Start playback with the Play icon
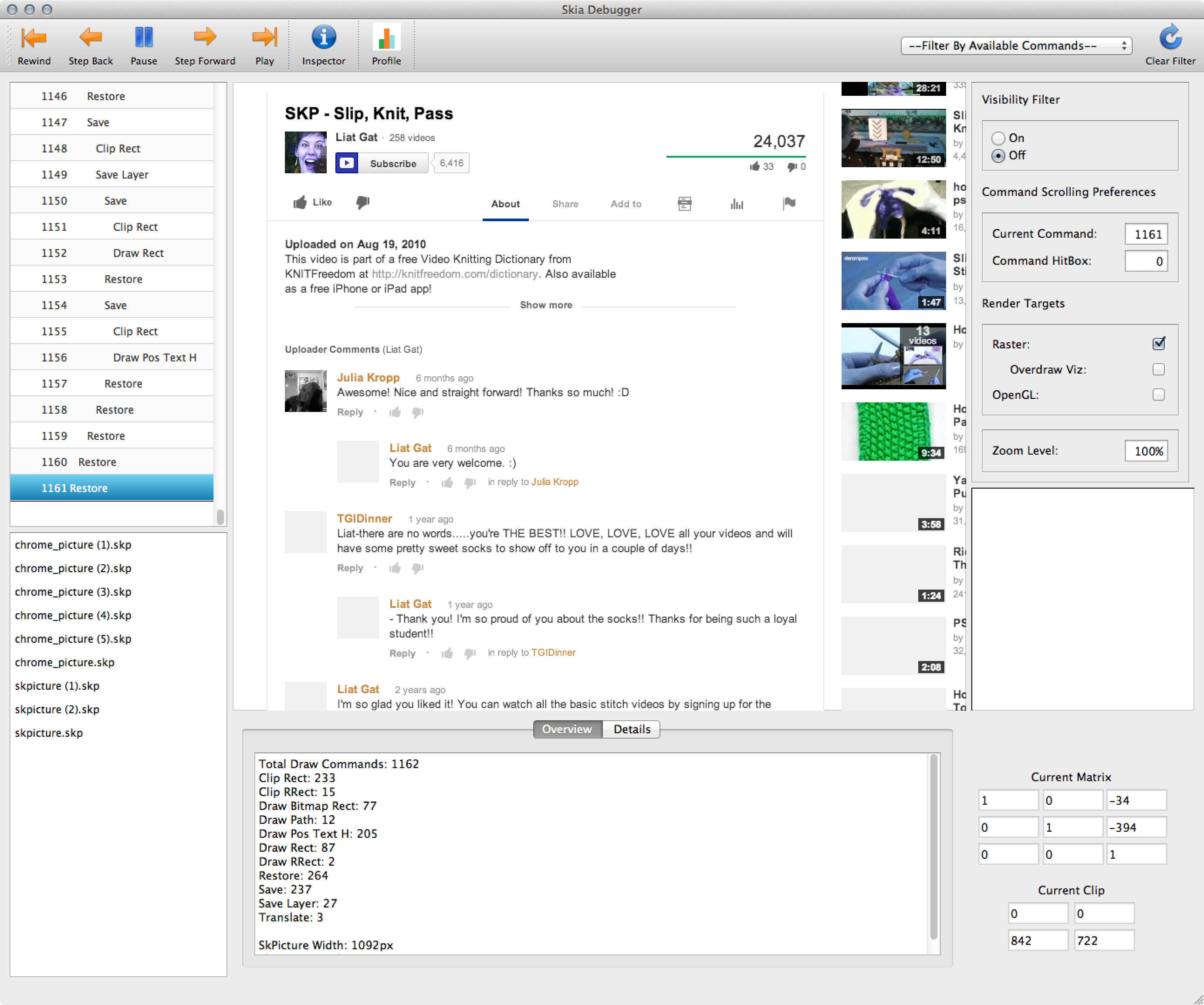This screenshot has width=1204, height=1005. click(264, 38)
